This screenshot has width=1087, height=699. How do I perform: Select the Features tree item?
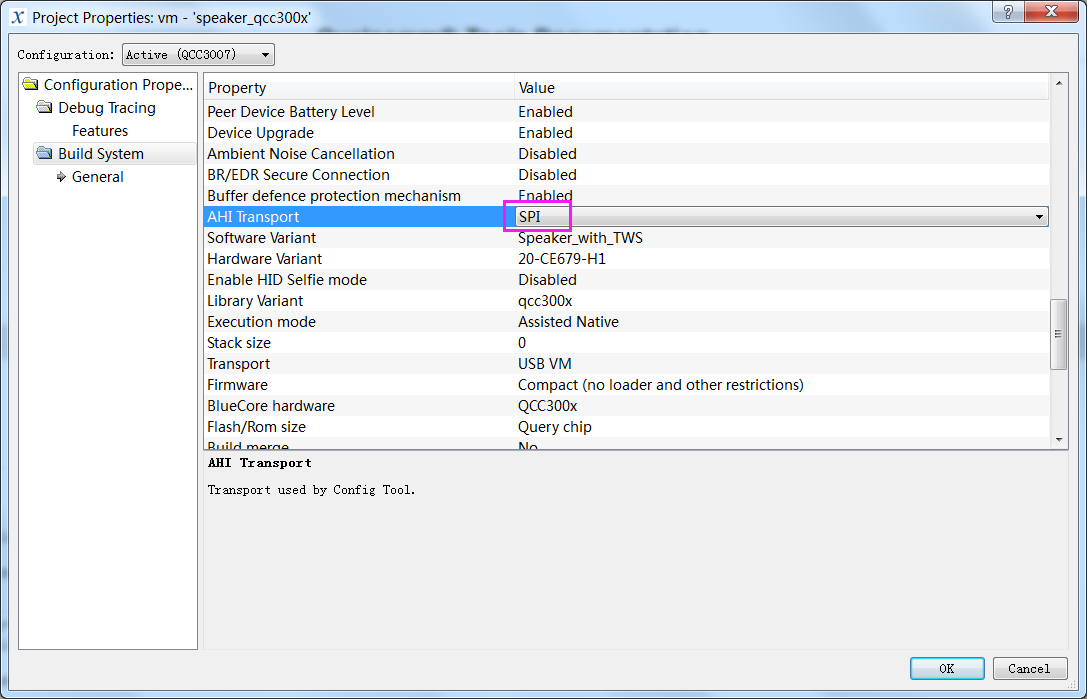[x=100, y=130]
